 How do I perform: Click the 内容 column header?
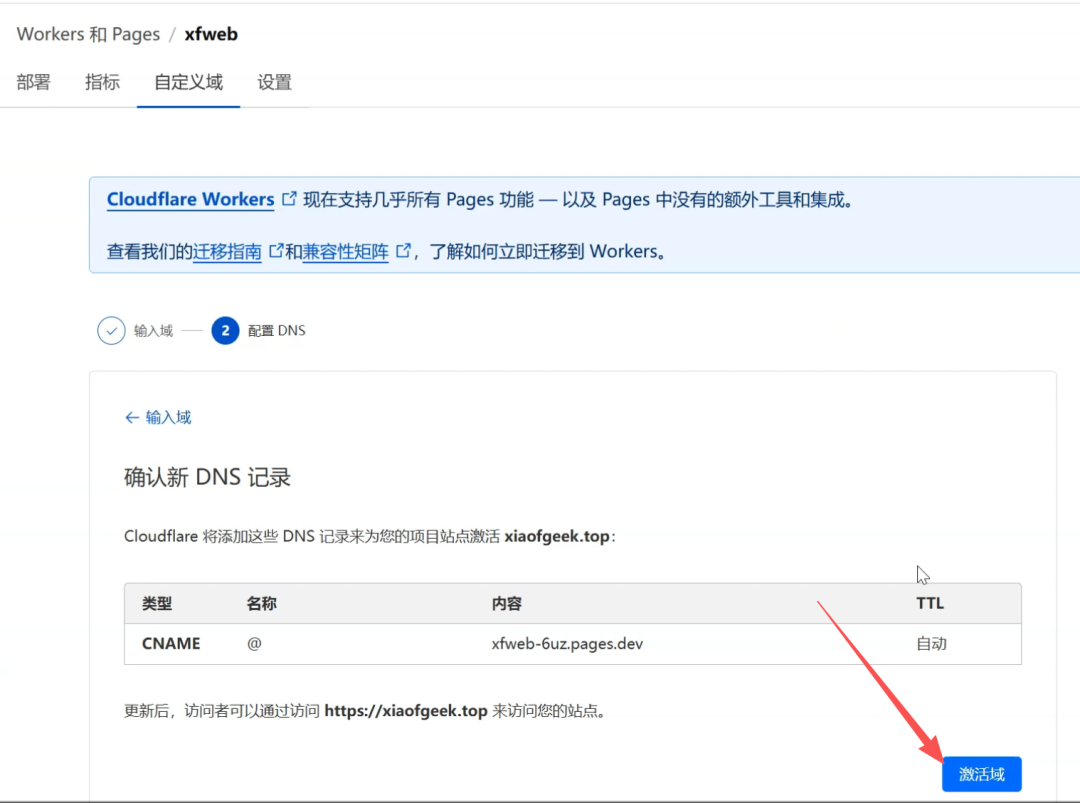(507, 604)
